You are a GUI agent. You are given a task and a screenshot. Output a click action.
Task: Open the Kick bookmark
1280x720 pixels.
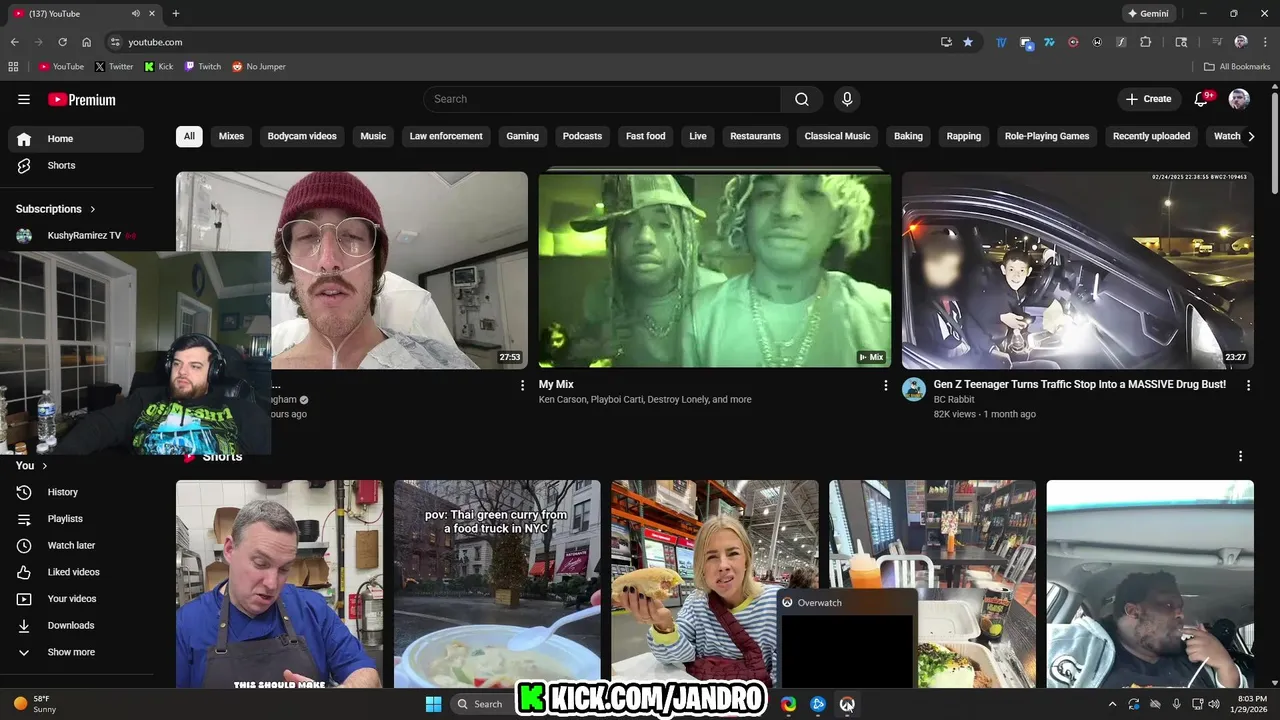(x=158, y=66)
